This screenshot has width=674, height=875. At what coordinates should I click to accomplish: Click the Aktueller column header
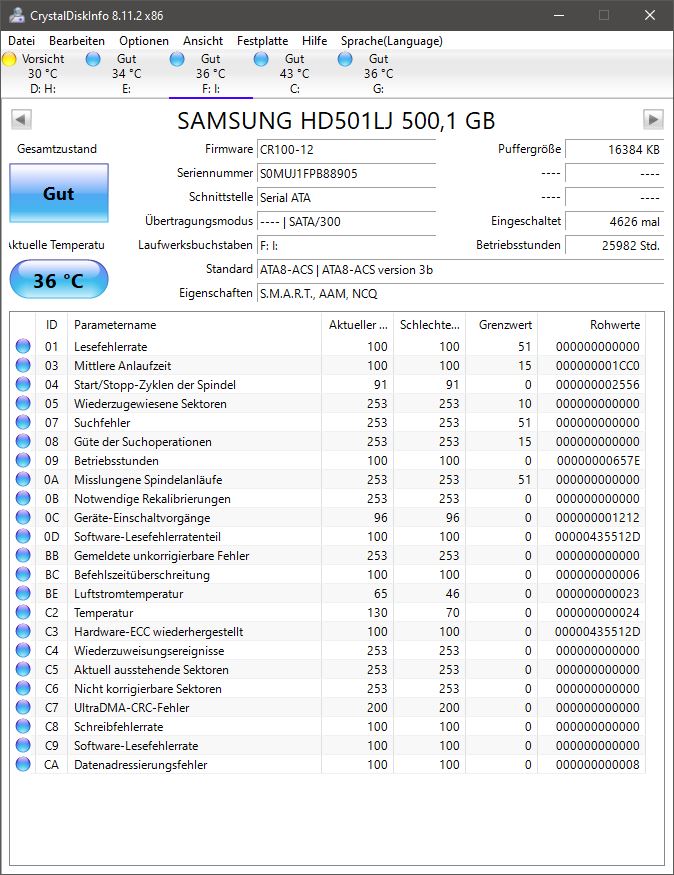point(358,325)
